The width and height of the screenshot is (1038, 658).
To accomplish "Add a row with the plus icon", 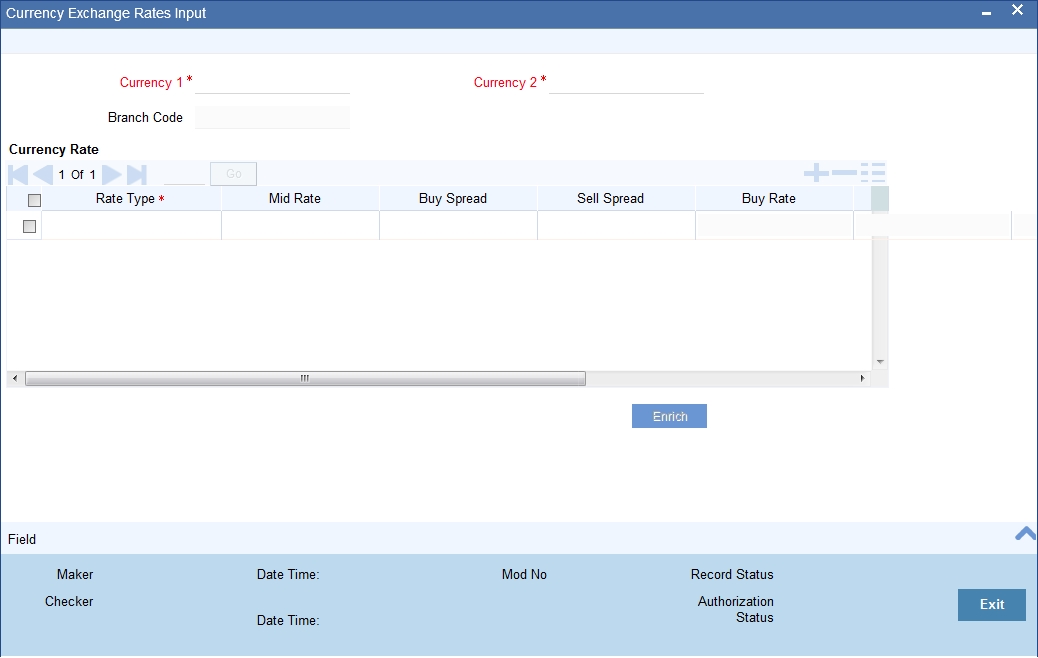I will 816,173.
